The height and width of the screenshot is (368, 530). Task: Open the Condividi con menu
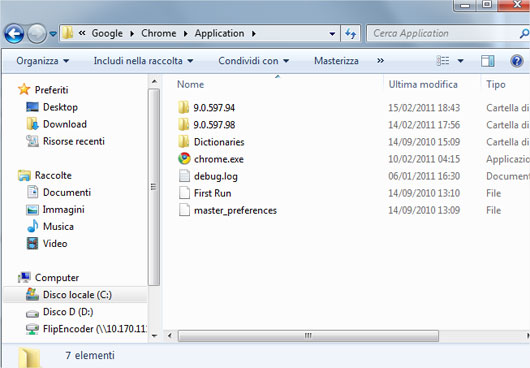254,61
